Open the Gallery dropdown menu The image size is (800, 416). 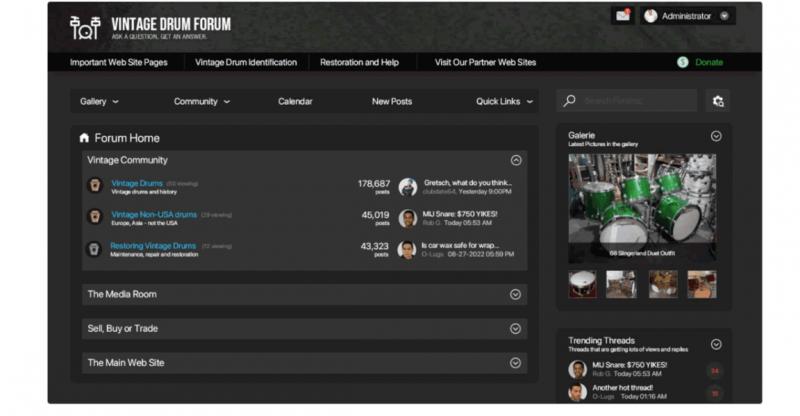pyautogui.click(x=99, y=101)
